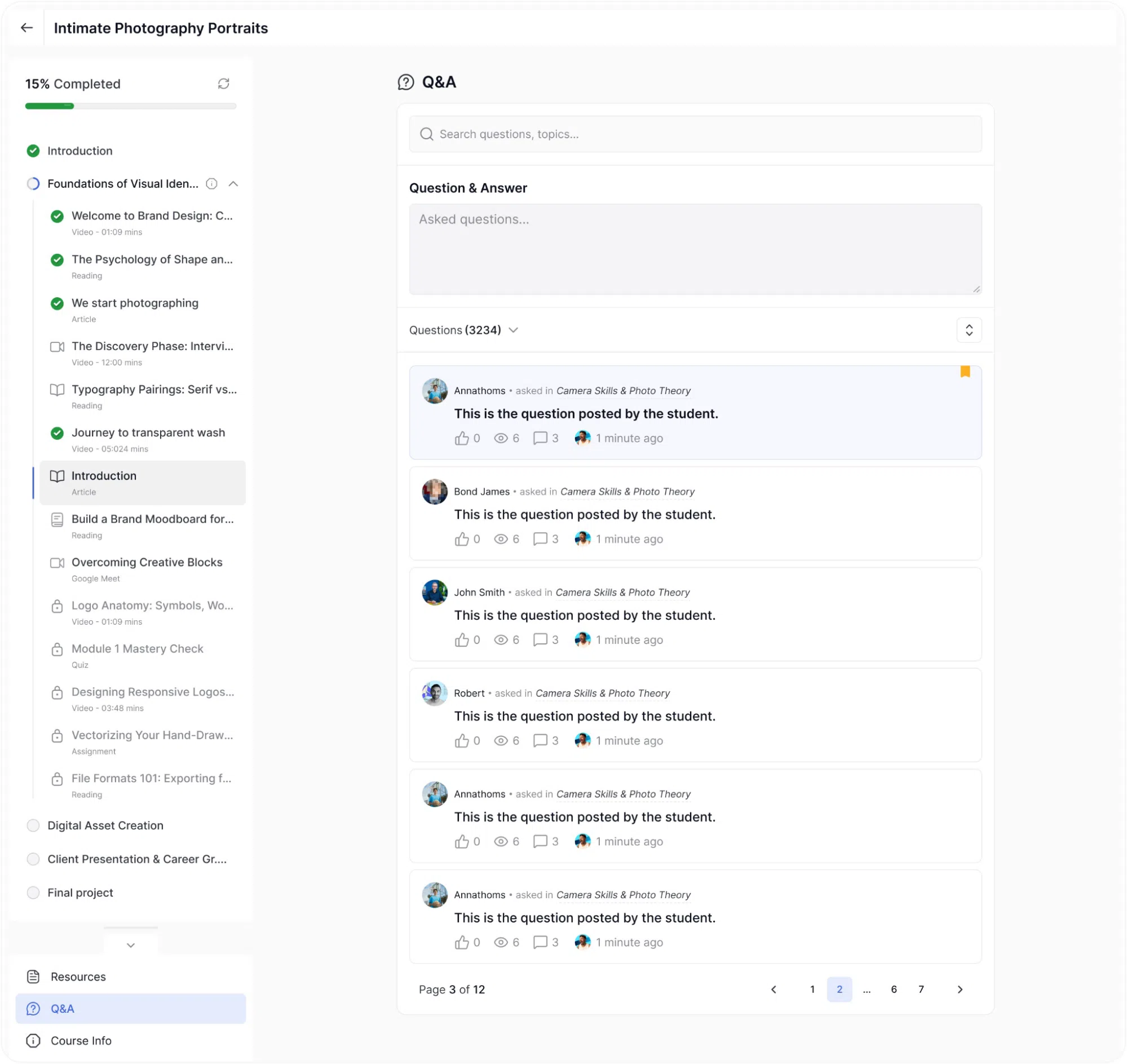
Task: Refresh course progress with the sync icon
Action: [x=223, y=84]
